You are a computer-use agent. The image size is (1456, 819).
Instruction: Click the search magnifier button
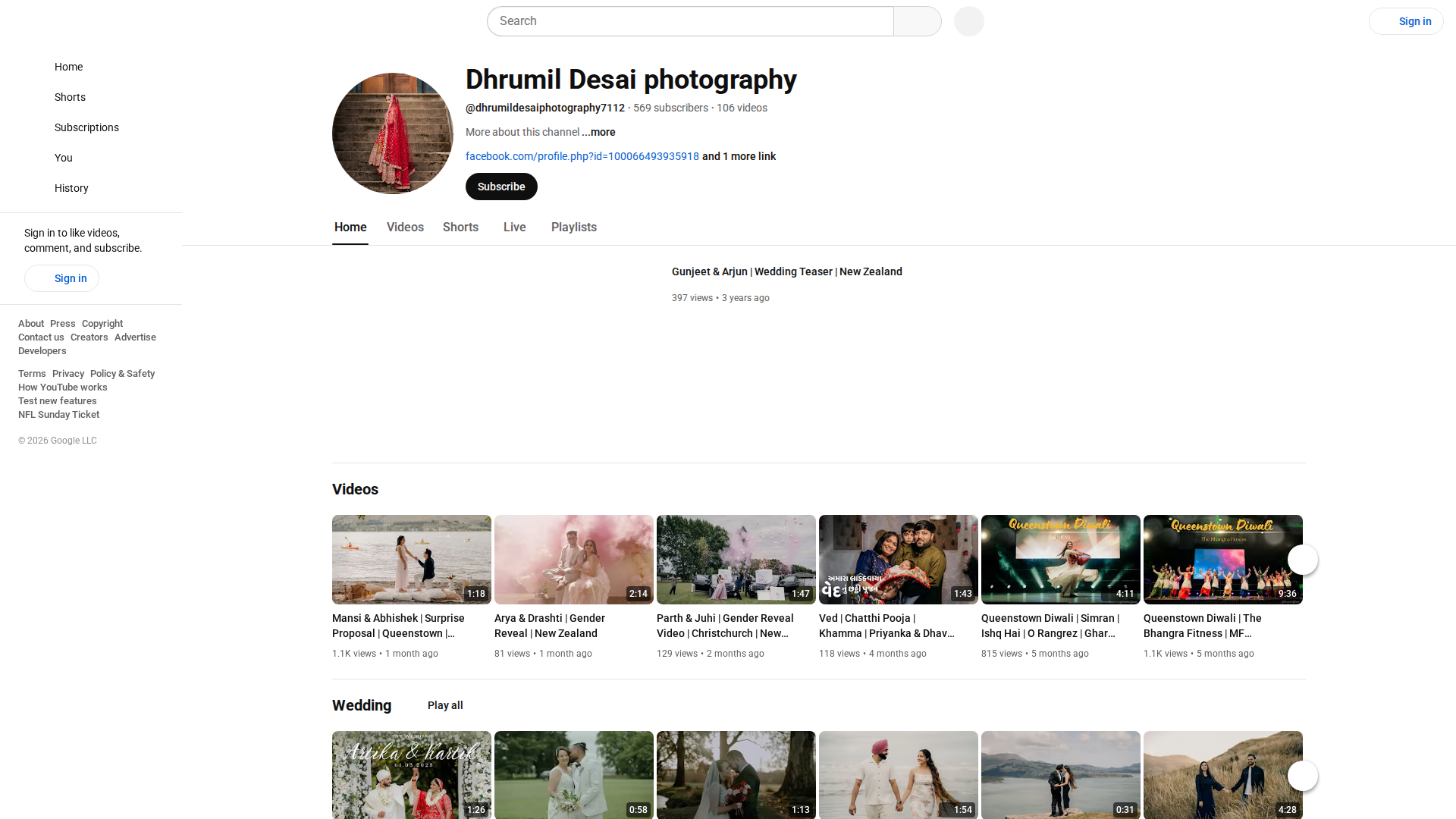(x=917, y=21)
